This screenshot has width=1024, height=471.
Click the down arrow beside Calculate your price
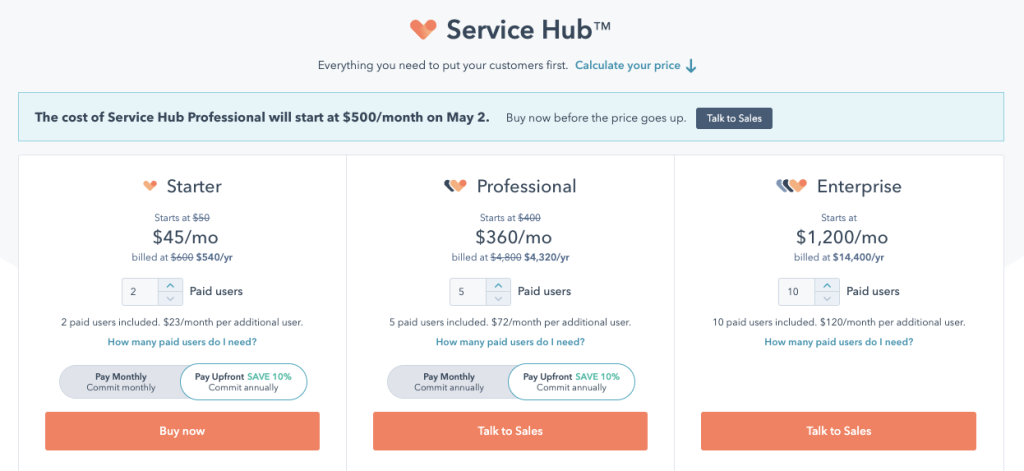pyautogui.click(x=692, y=66)
